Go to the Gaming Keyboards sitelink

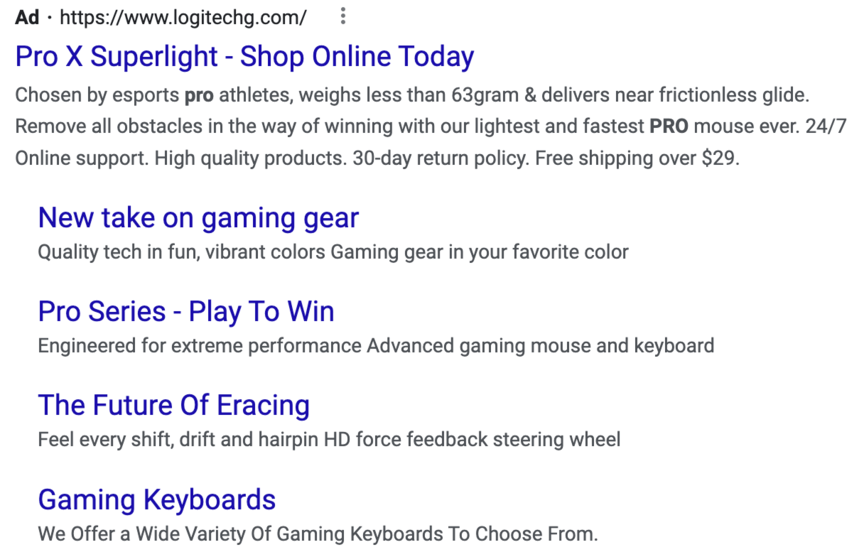[x=157, y=500]
